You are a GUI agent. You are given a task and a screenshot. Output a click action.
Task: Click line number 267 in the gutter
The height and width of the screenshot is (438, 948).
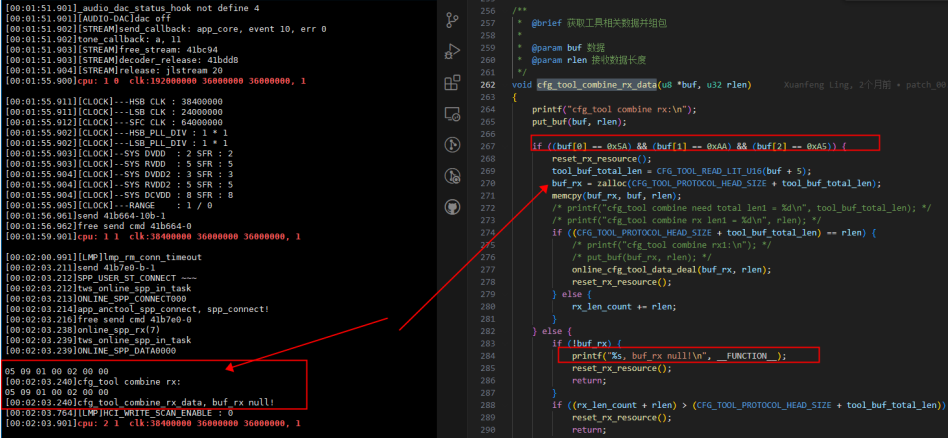487,147
